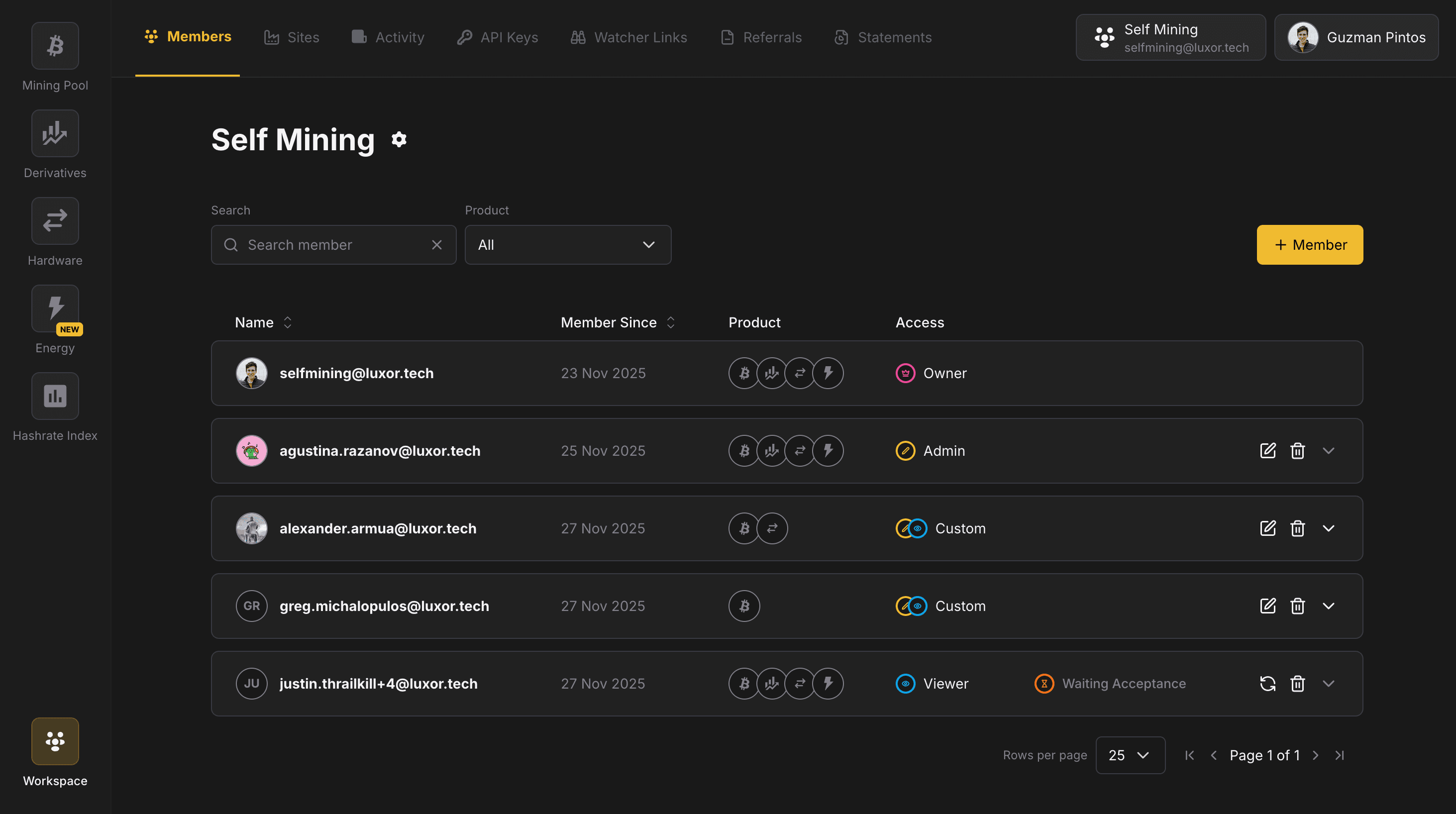Open the Hashrate Index sidebar icon
This screenshot has width=1456, height=814.
point(55,396)
